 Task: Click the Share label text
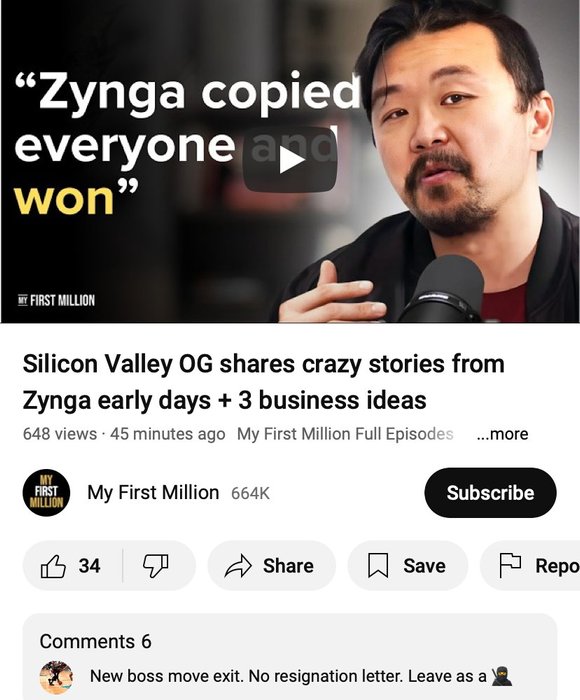pos(288,566)
